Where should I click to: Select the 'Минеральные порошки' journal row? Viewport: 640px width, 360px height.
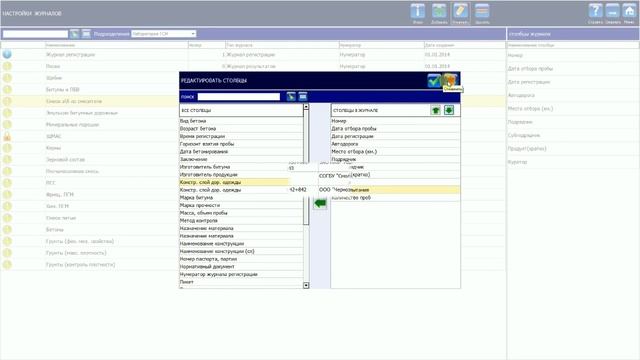72,124
